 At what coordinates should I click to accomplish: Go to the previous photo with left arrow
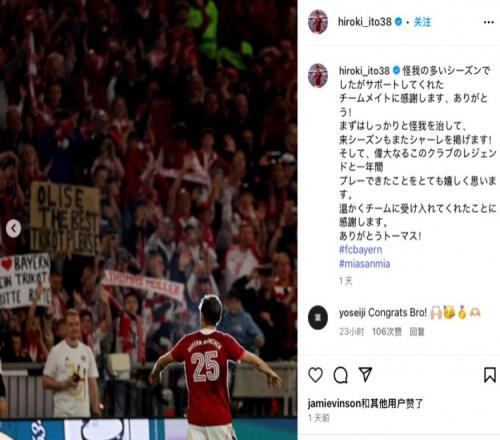(13, 229)
